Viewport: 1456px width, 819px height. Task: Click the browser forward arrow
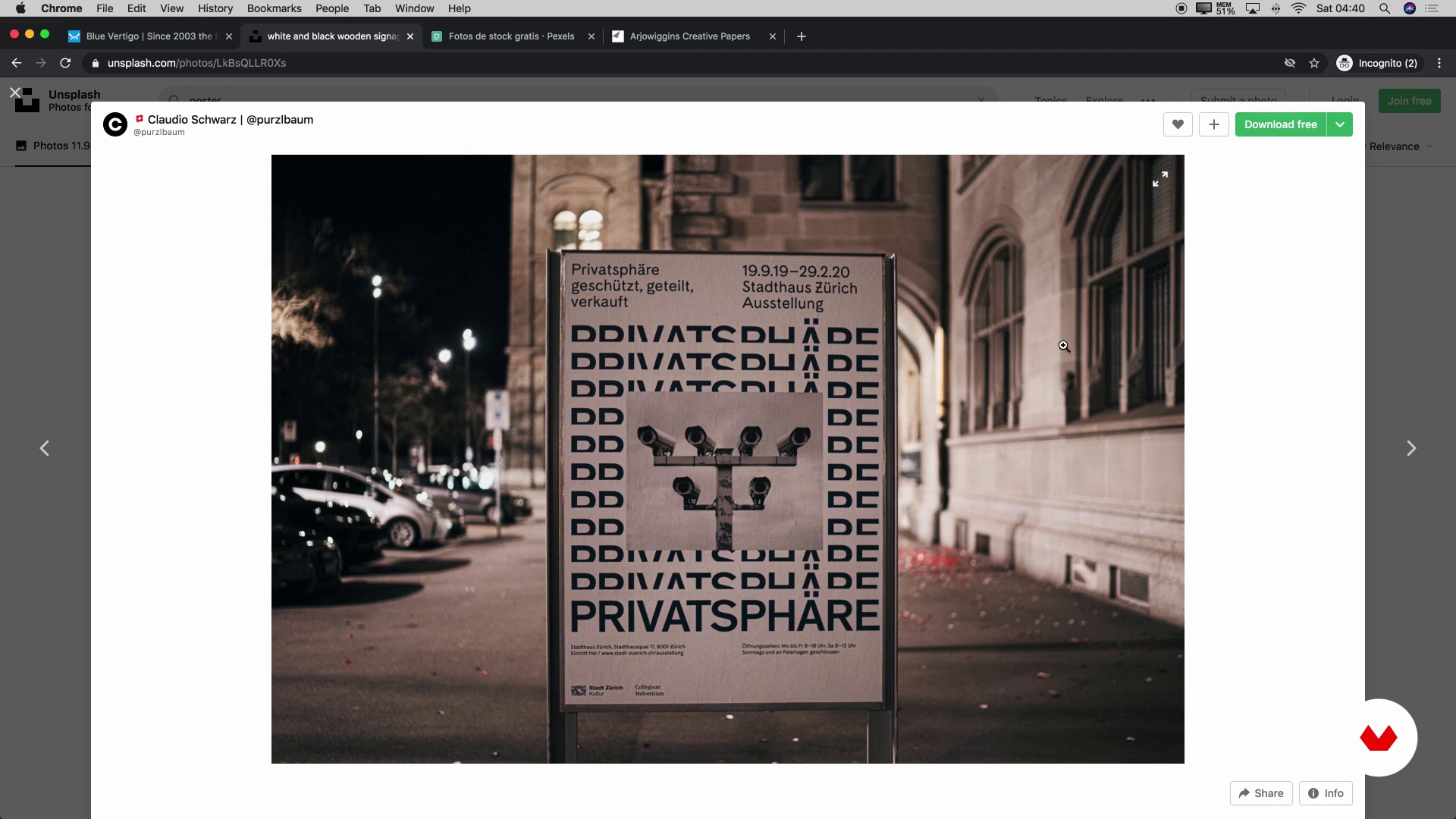(x=41, y=63)
